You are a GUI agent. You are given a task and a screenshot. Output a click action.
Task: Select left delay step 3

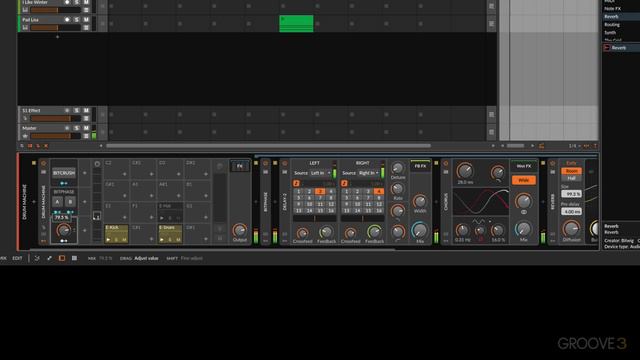320,191
